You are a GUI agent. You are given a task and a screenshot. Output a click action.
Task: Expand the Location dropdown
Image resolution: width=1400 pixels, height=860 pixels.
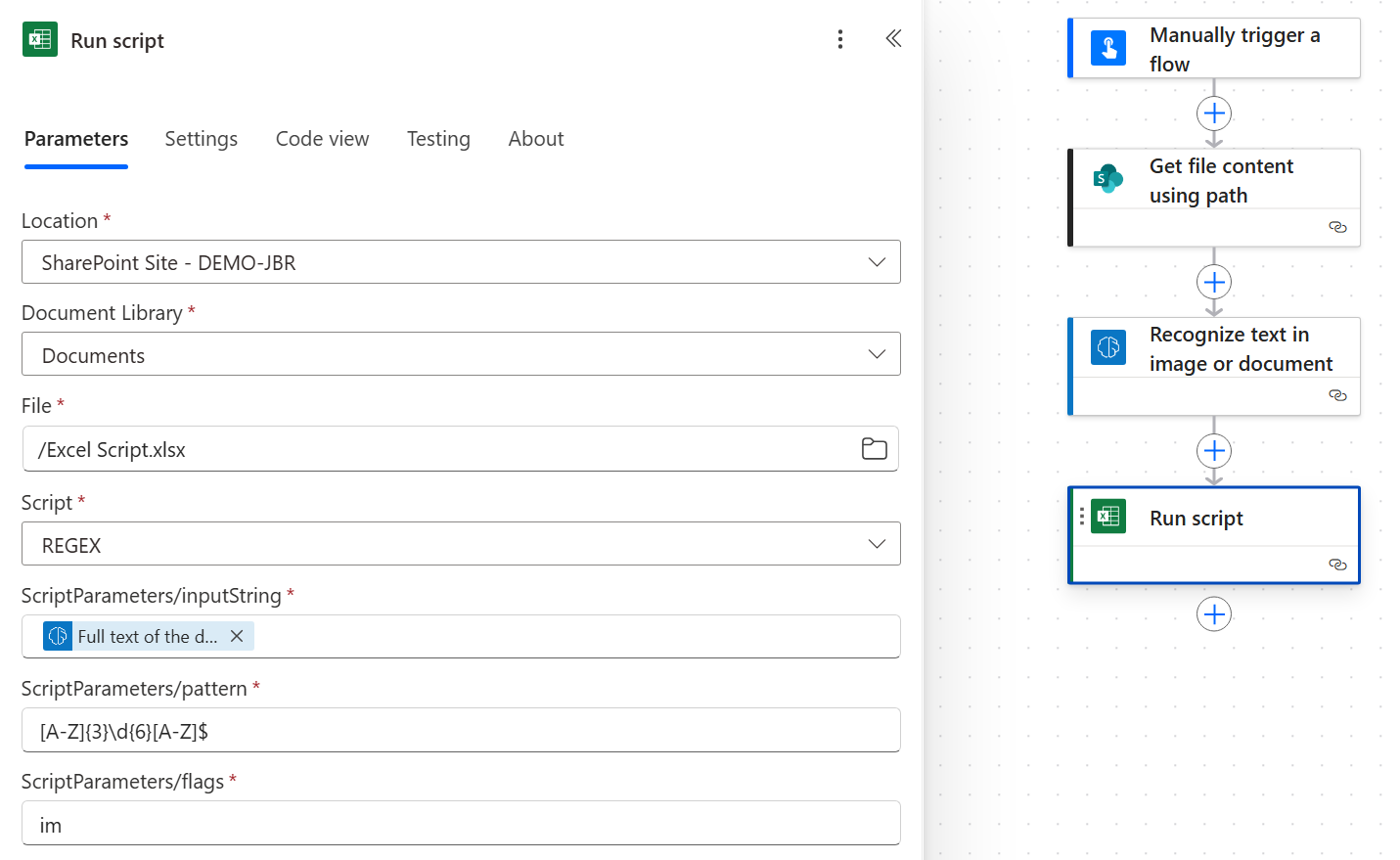[x=877, y=262]
